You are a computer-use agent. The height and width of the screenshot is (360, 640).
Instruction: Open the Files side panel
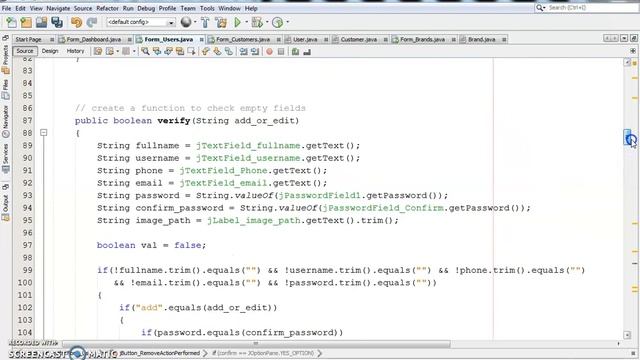pyautogui.click(x=5, y=90)
